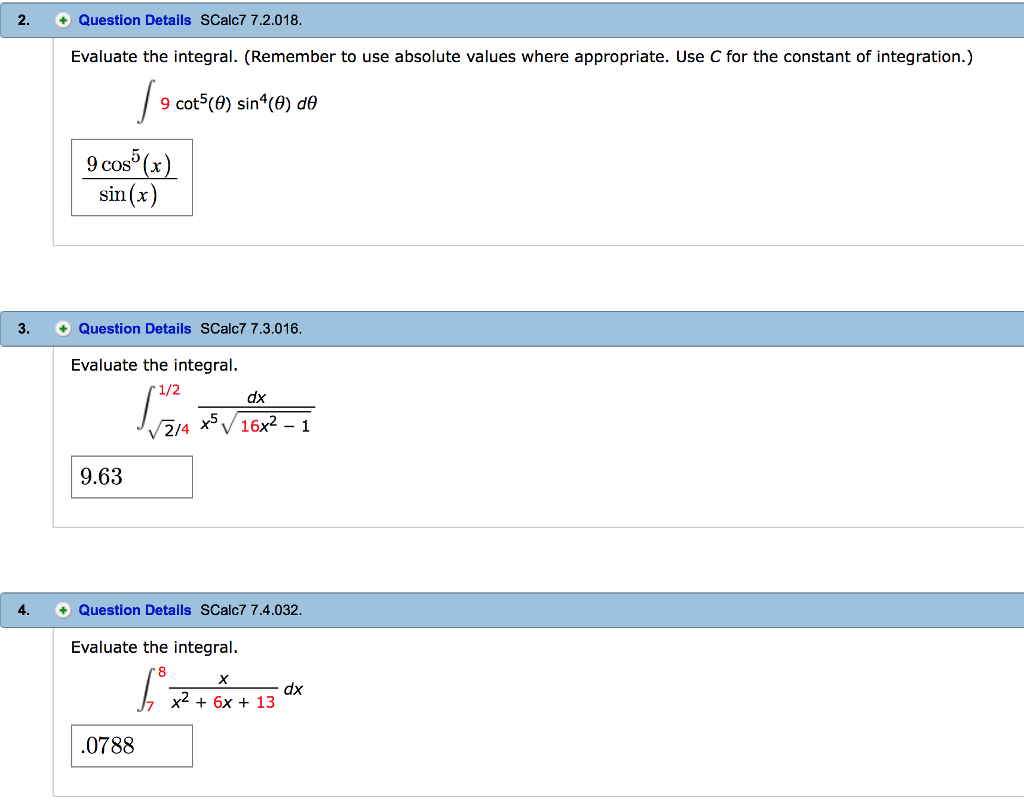Select the answer box showing .0788
The height and width of the screenshot is (801, 1024).
pyautogui.click(x=131, y=745)
